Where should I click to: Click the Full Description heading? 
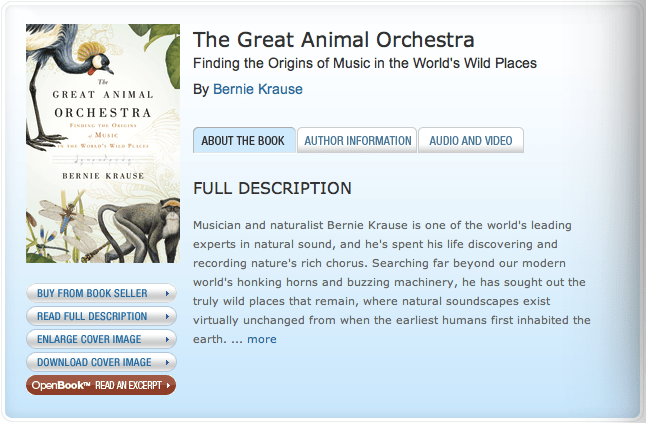coord(272,188)
